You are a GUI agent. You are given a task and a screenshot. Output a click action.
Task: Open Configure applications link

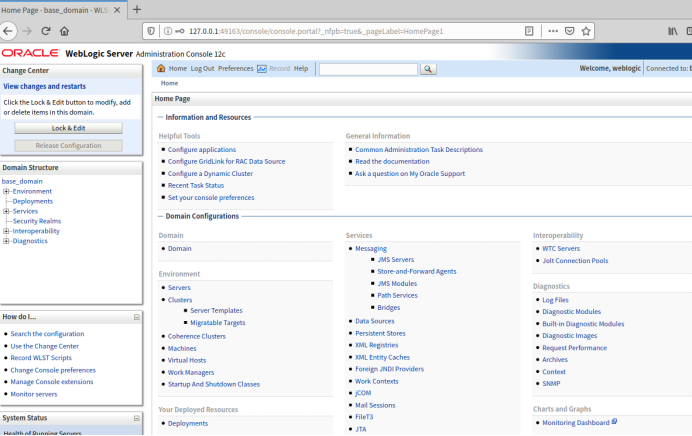tap(202, 150)
